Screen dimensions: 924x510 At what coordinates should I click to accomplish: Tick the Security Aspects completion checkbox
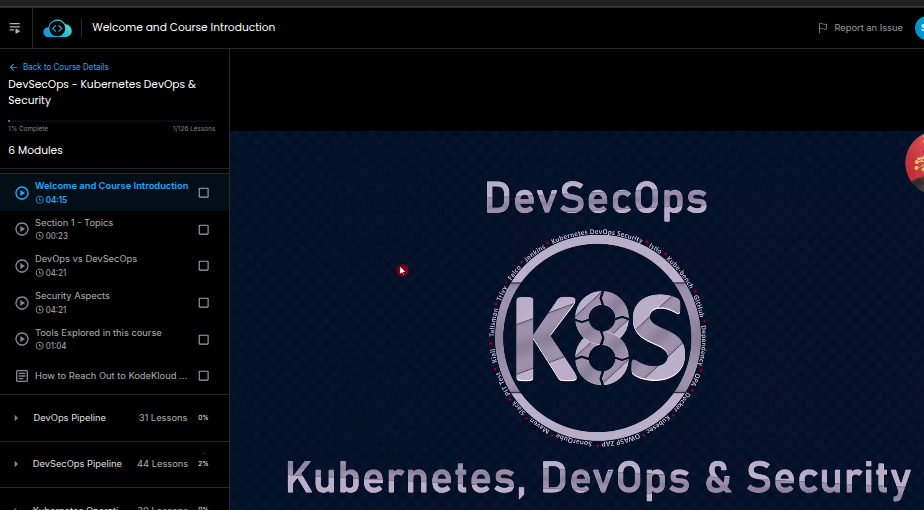[204, 303]
